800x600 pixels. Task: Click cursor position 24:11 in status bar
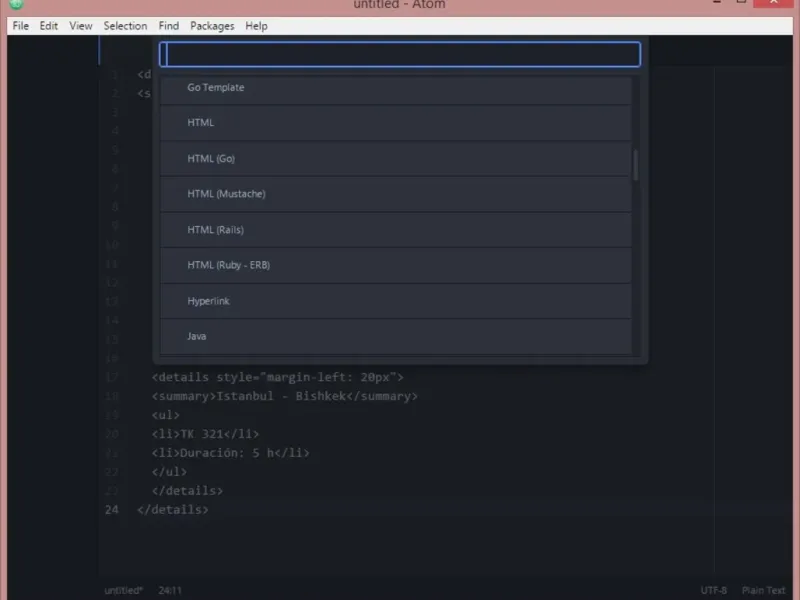pos(170,590)
